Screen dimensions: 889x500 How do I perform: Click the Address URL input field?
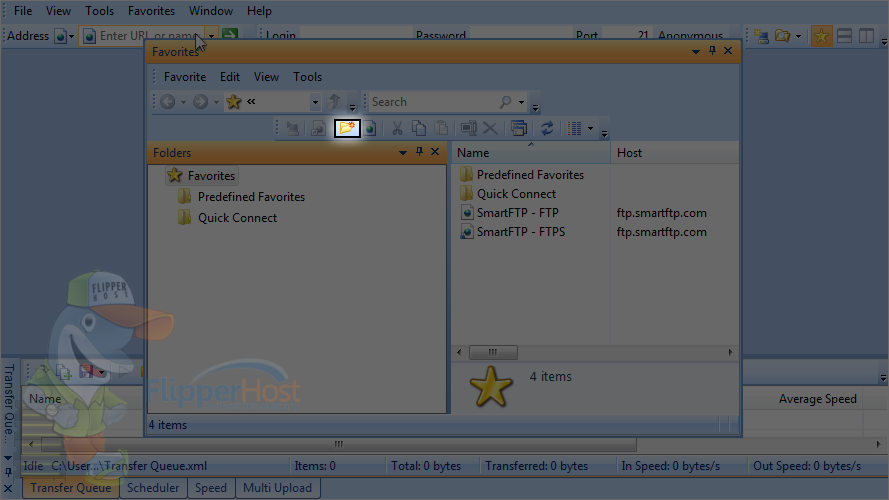tap(147, 36)
